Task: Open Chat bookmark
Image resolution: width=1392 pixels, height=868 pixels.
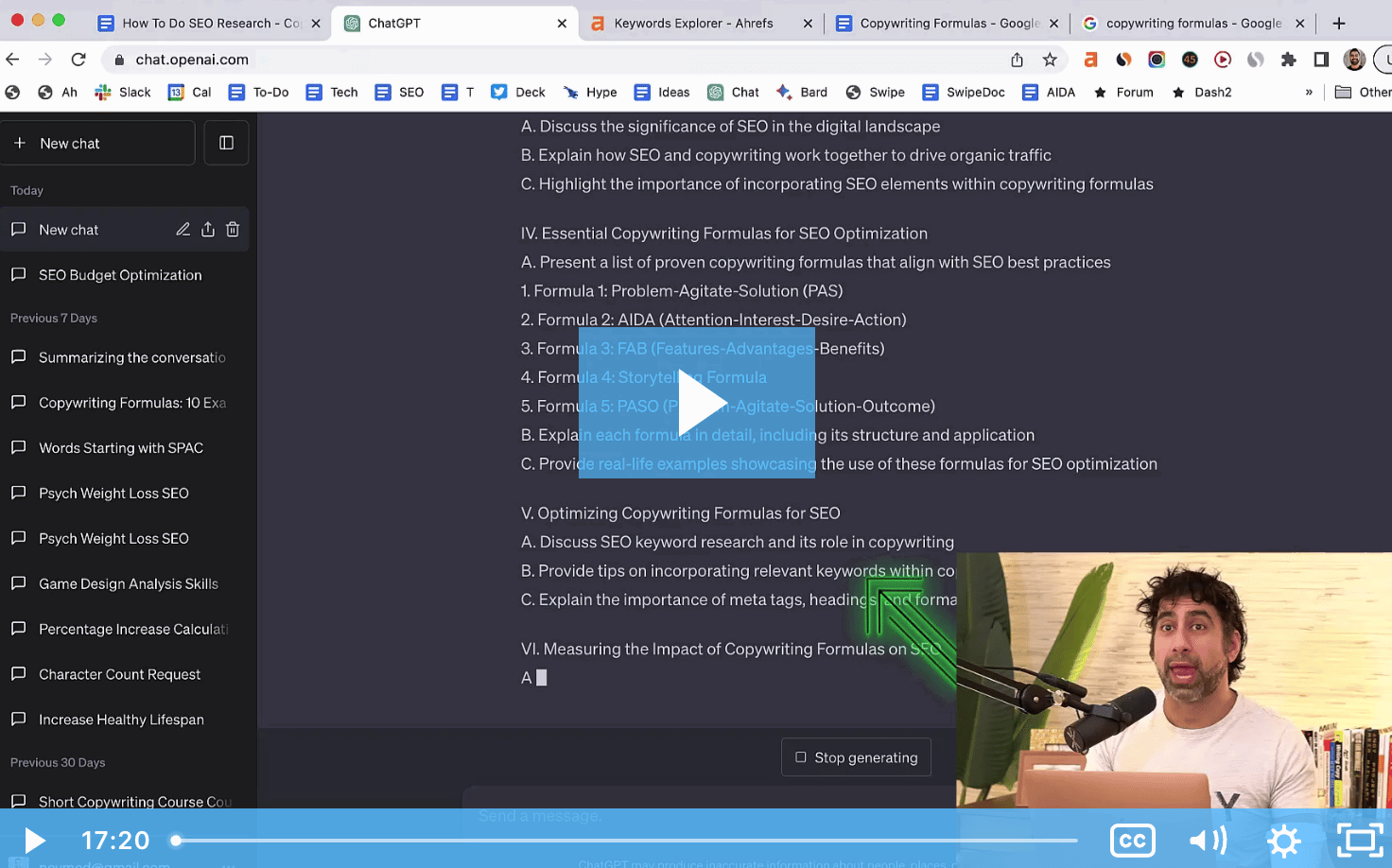Action: click(x=734, y=92)
